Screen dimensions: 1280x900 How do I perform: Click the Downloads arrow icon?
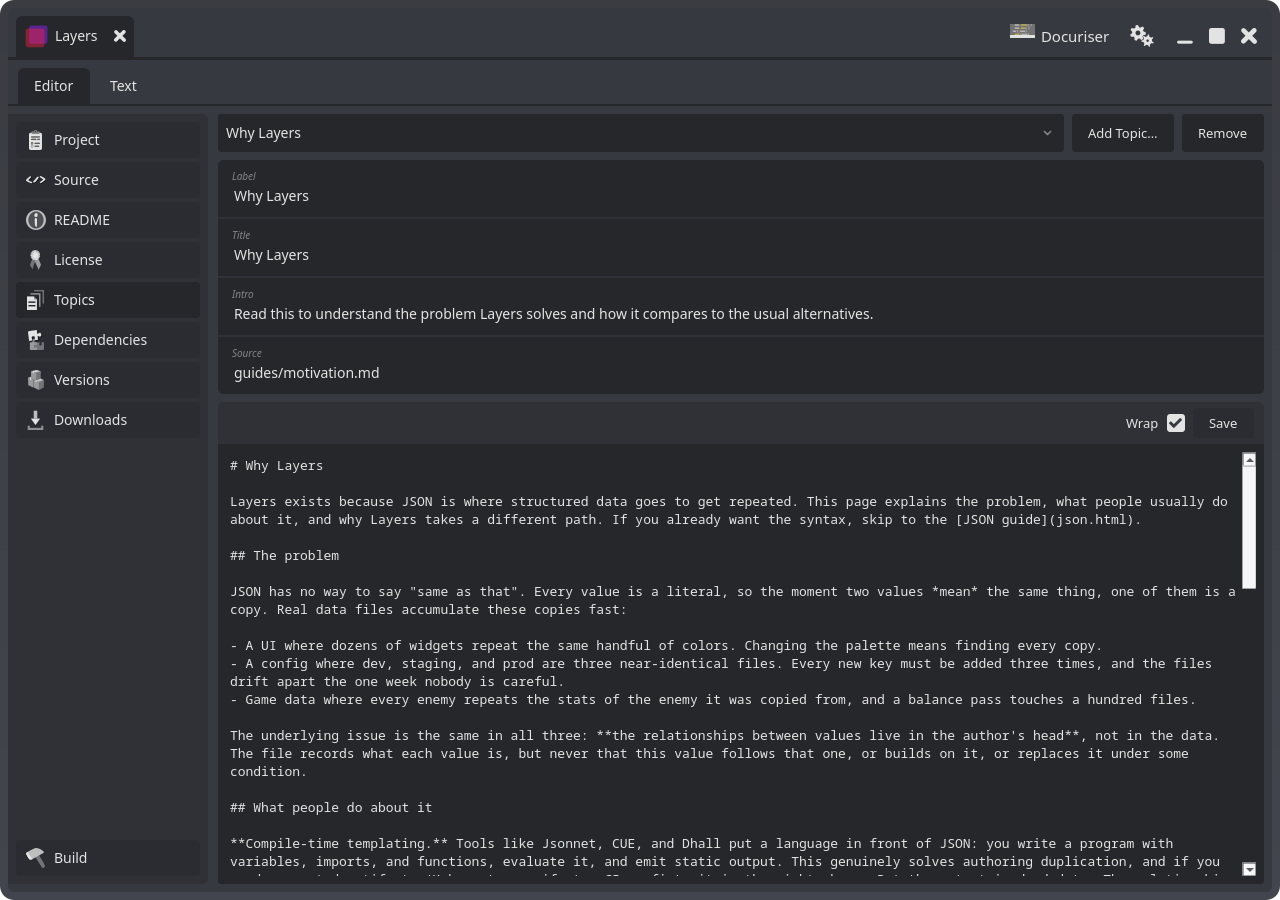click(x=36, y=420)
